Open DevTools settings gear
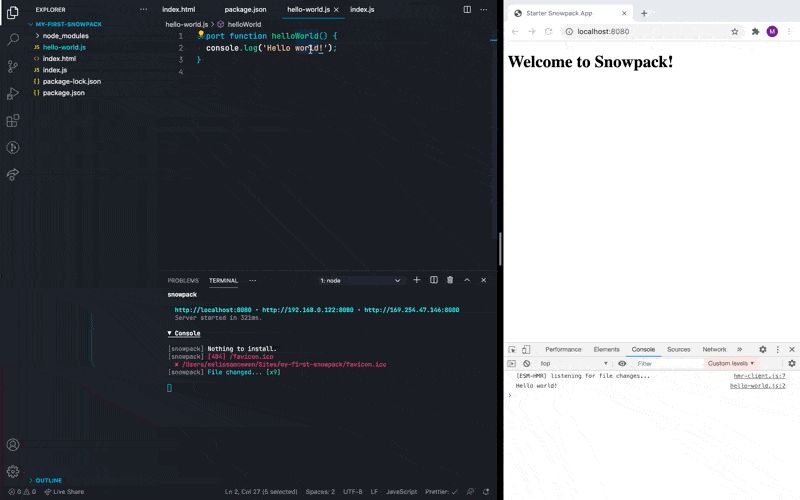The image size is (800, 500). pyautogui.click(x=763, y=349)
